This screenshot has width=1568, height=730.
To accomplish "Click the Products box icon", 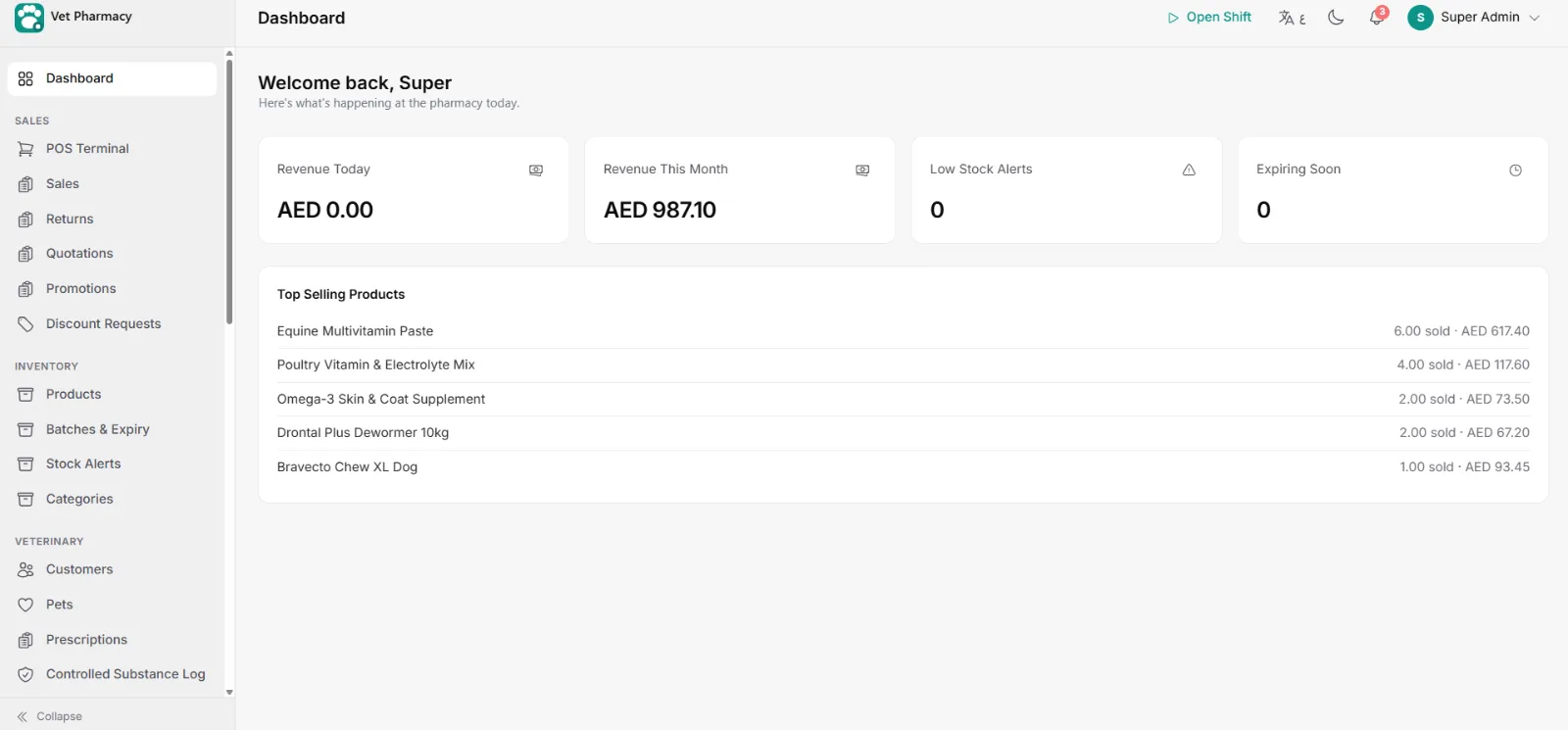I will (x=25, y=395).
